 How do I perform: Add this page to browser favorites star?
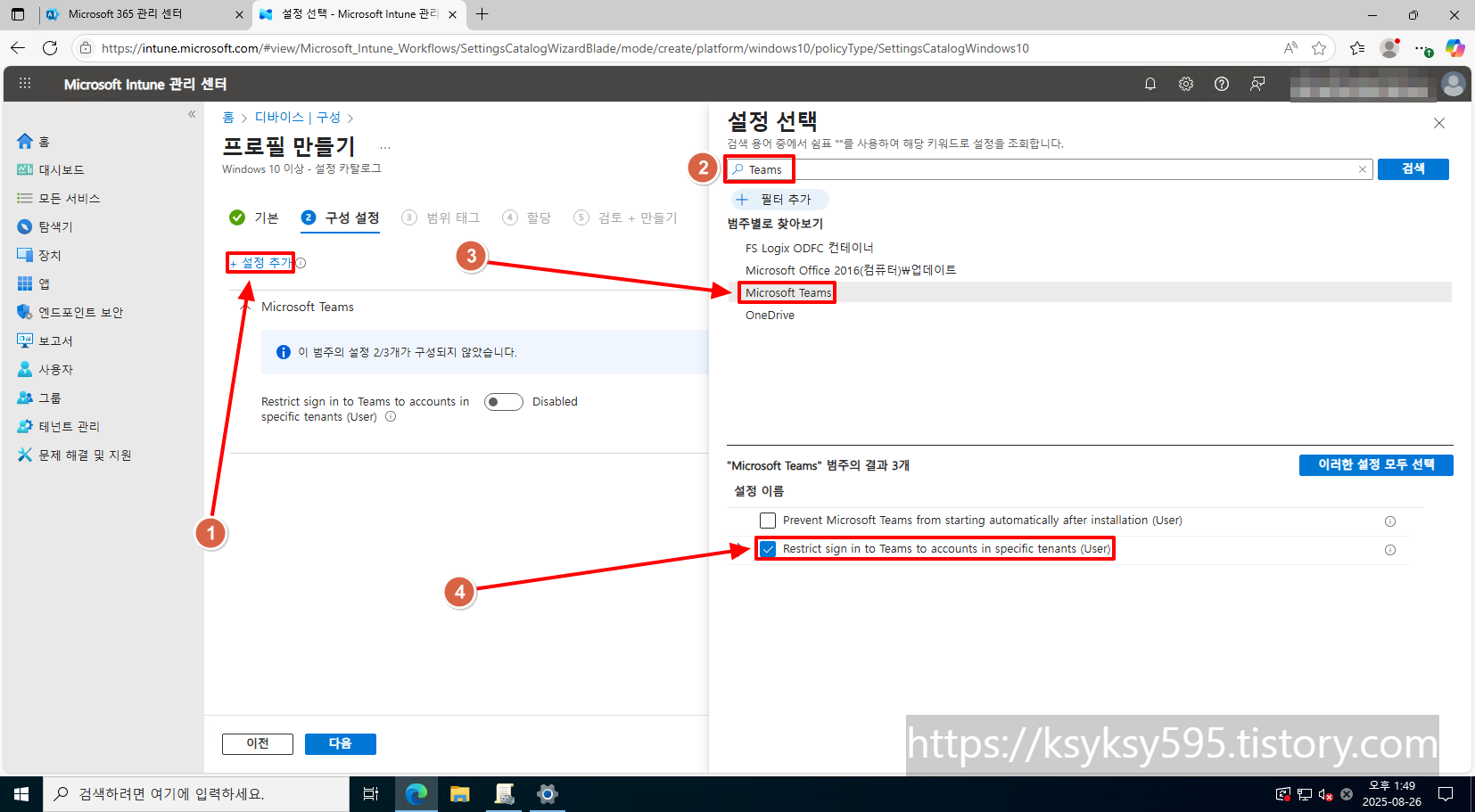click(1319, 48)
